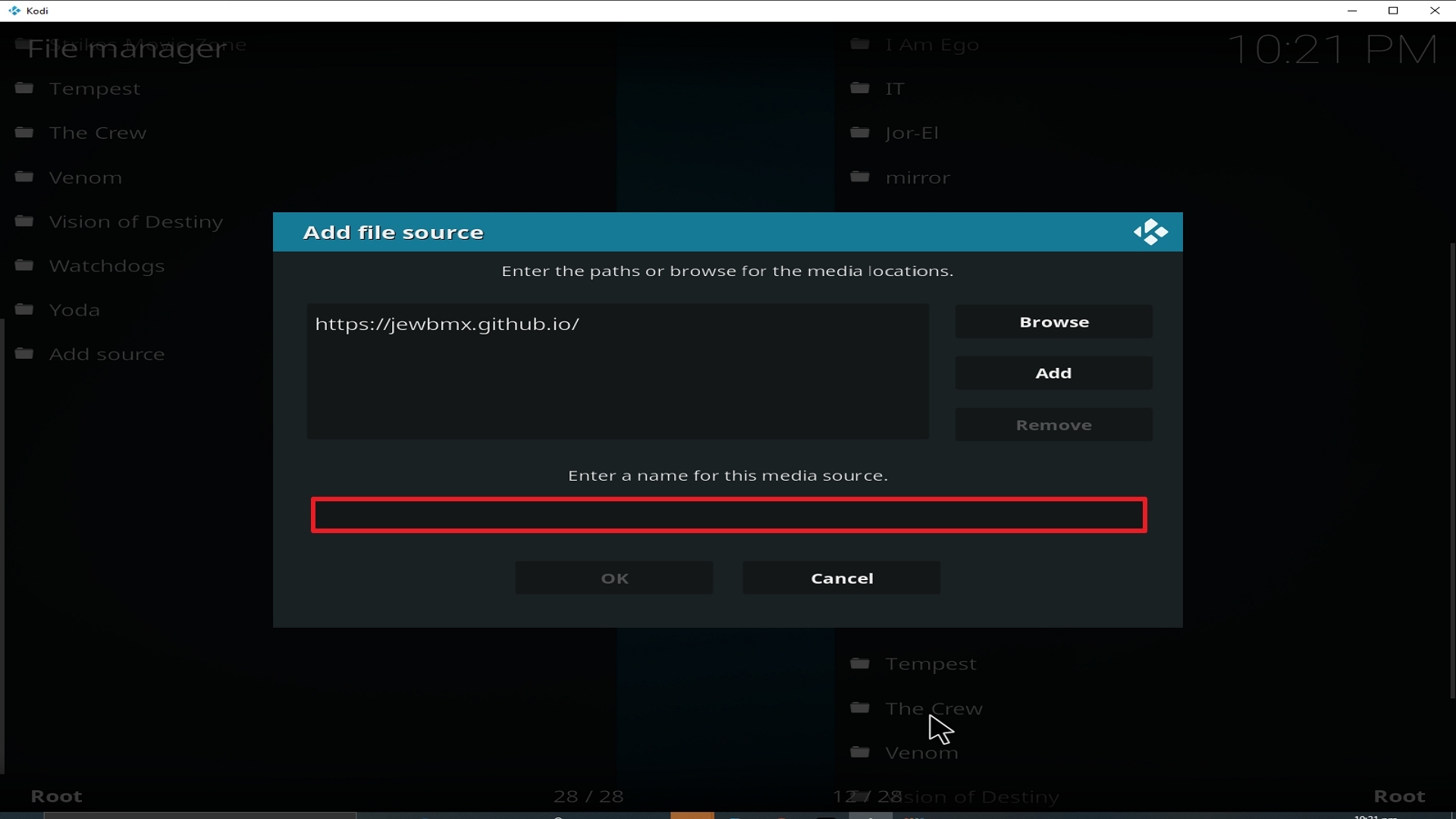The image size is (1456, 819).
Task: Click mirror folder icon in right panel
Action: (860, 177)
